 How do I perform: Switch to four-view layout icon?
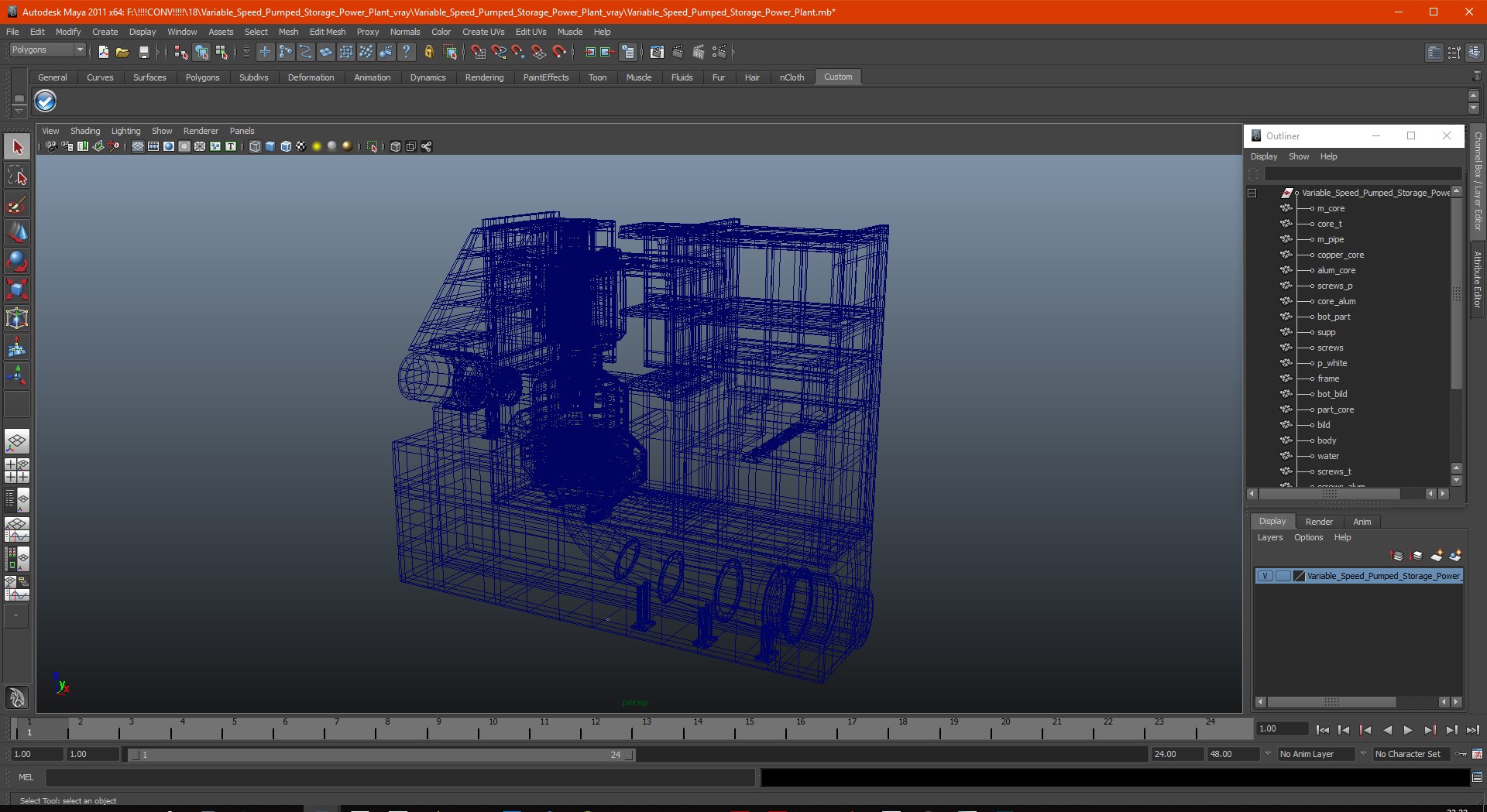[17, 471]
